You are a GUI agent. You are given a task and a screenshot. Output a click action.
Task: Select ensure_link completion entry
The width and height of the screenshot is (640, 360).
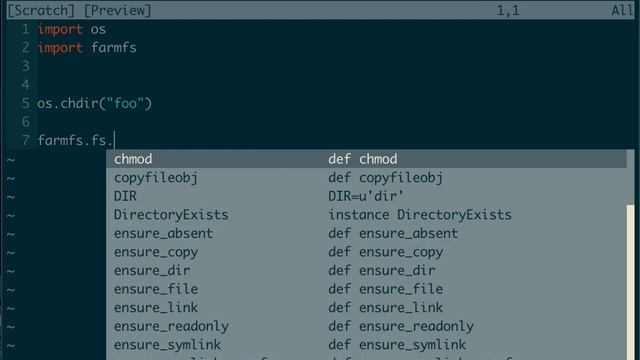[156, 308]
